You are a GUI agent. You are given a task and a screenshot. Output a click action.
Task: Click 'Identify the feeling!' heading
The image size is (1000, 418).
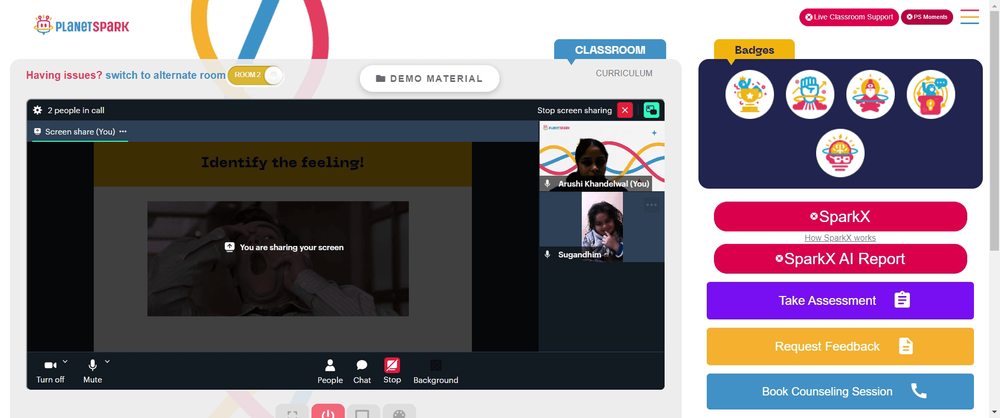click(x=283, y=163)
